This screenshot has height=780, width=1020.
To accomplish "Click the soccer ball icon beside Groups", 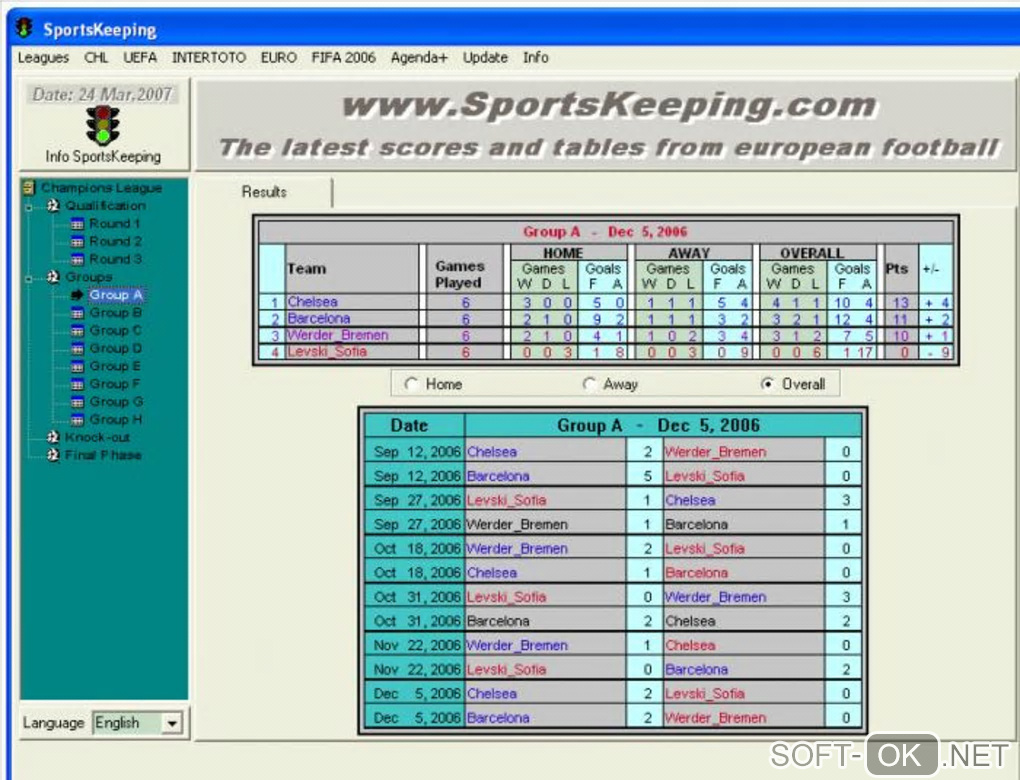I will click(53, 277).
